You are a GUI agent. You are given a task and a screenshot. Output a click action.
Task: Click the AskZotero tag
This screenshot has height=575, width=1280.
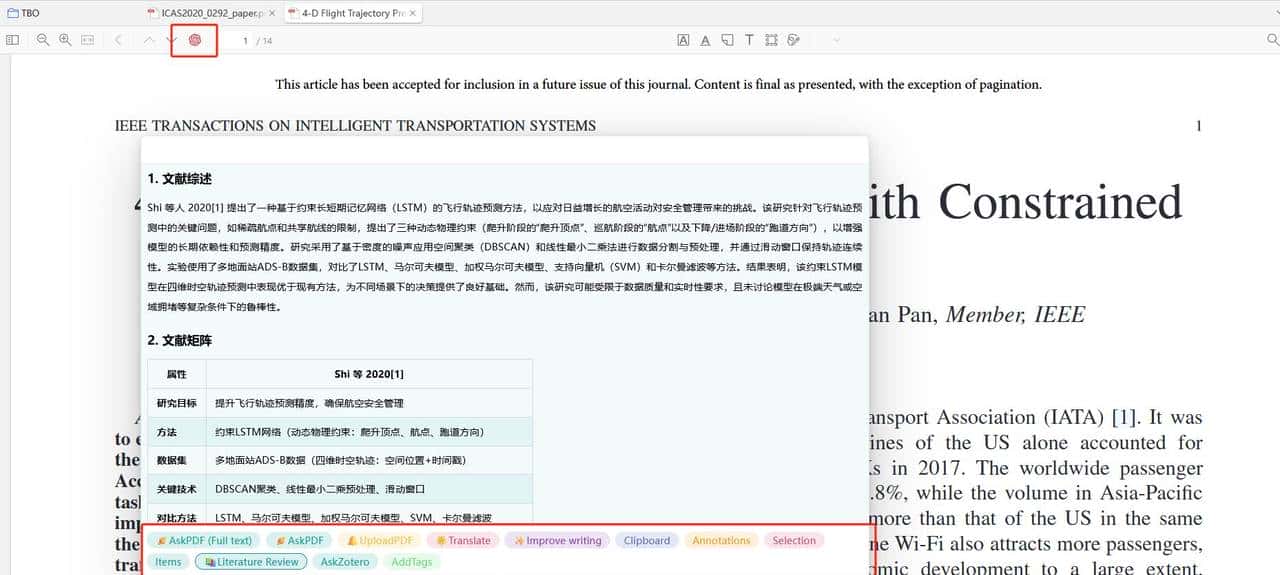tap(345, 562)
